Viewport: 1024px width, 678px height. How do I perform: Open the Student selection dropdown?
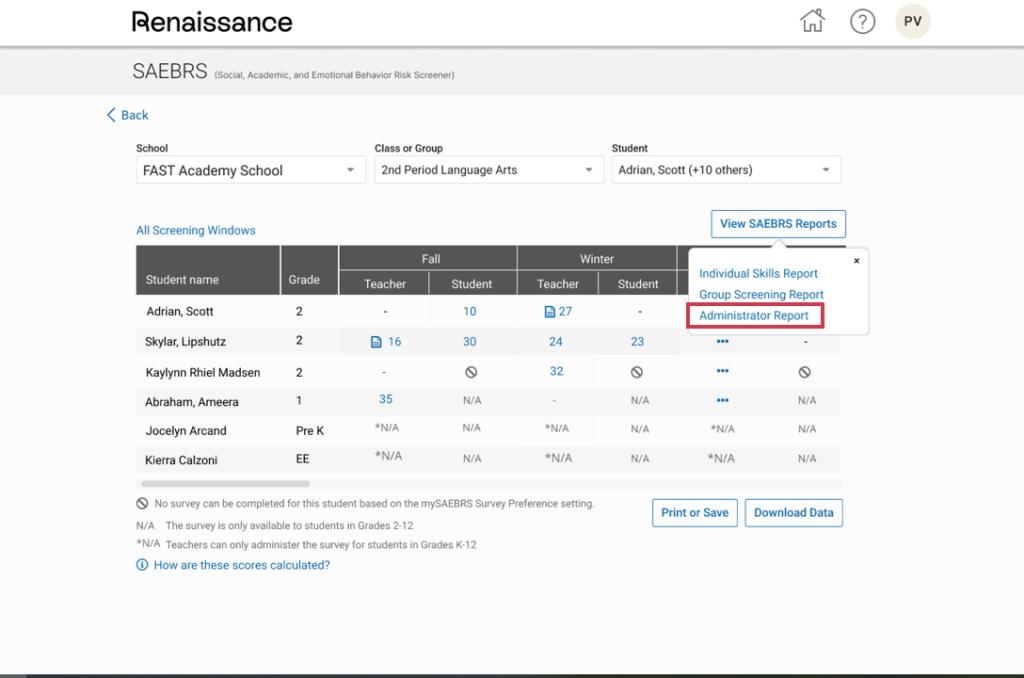pos(725,170)
